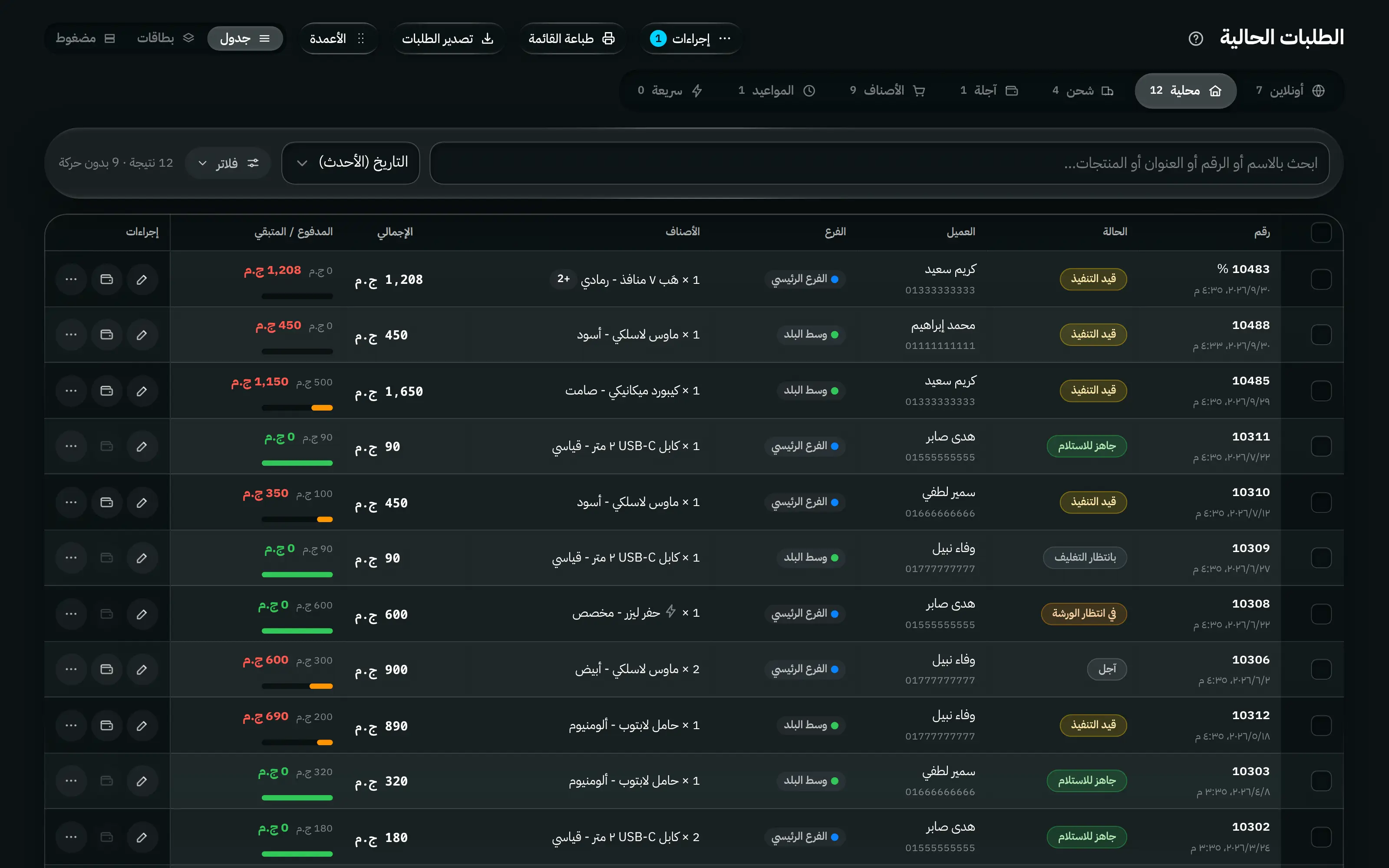Open more options for order 10311
This screenshot has width=1389, height=868.
[x=71, y=446]
